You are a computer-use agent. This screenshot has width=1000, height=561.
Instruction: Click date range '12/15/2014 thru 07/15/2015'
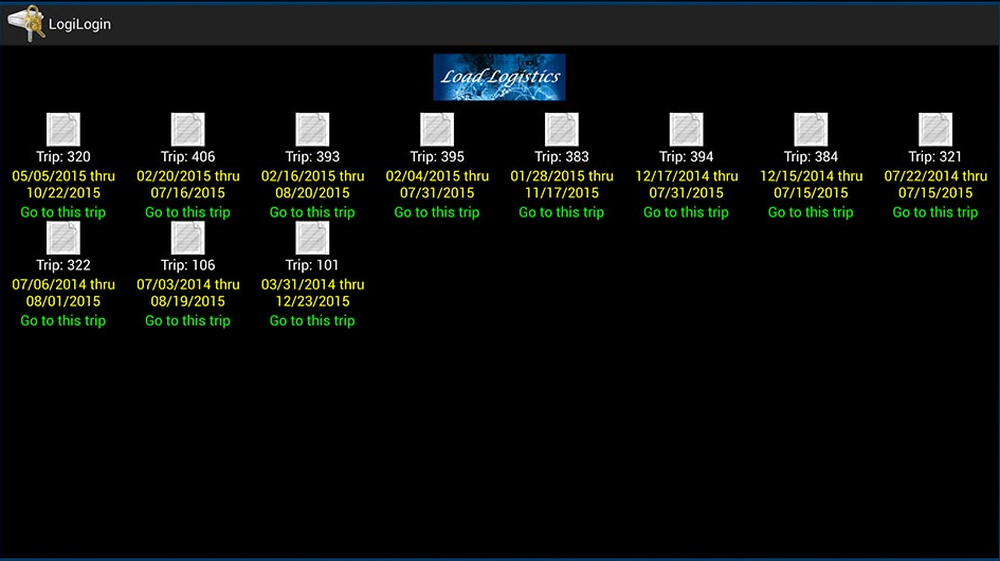tap(811, 184)
